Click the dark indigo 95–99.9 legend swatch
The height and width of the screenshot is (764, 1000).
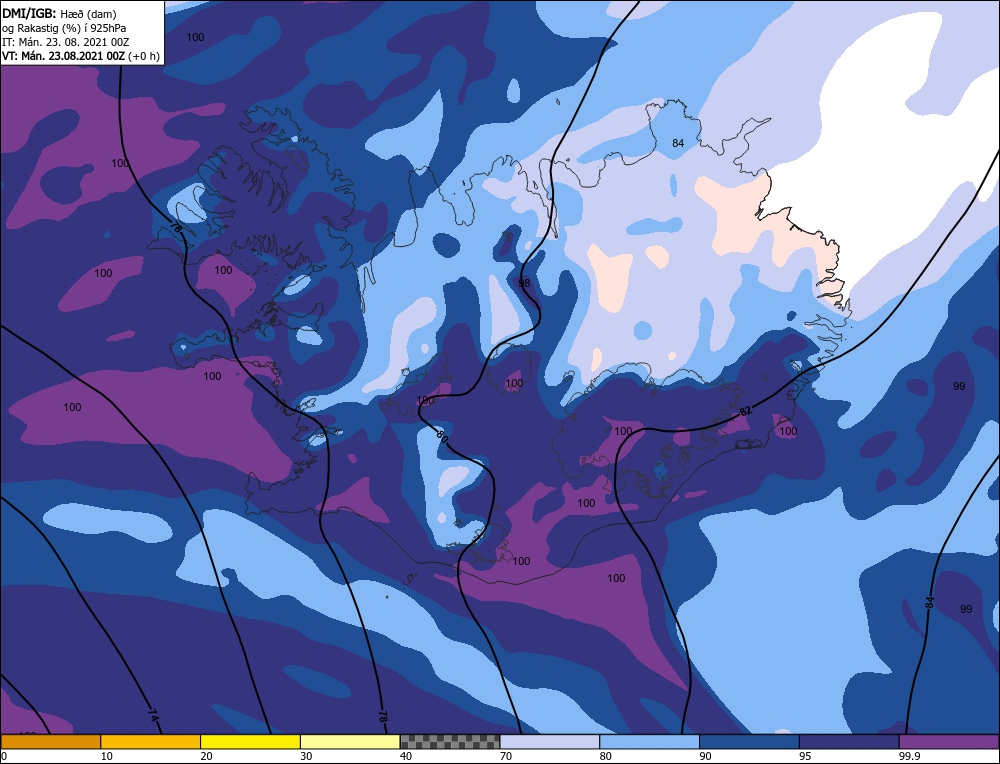pos(849,741)
